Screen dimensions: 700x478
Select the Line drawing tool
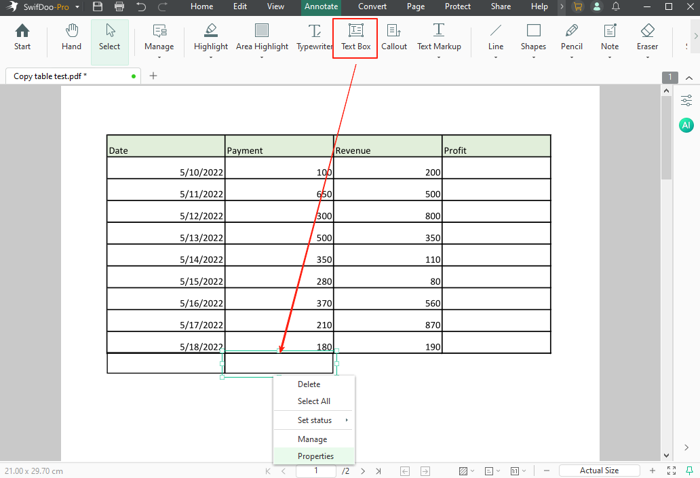(x=496, y=37)
